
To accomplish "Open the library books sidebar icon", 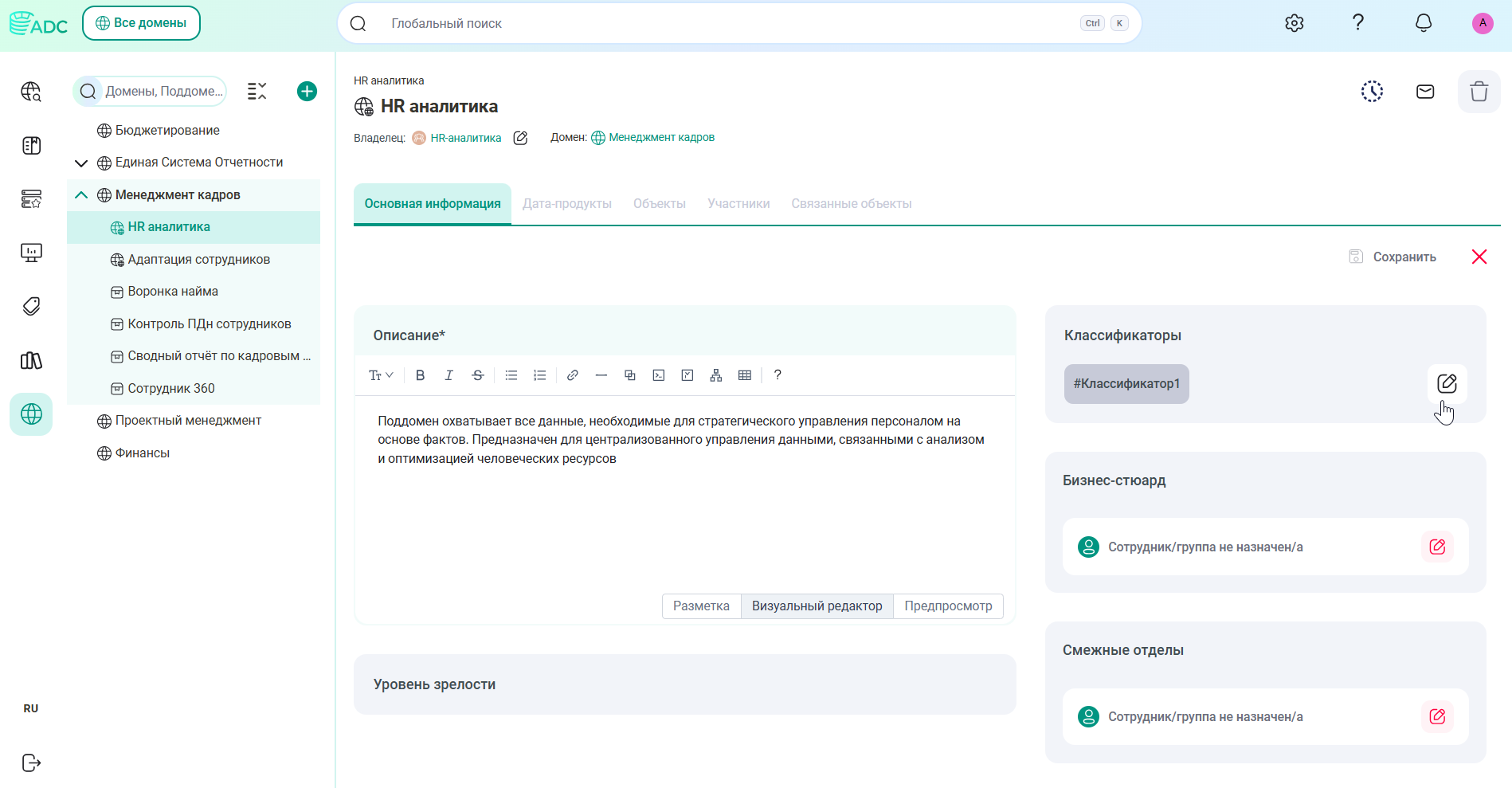I will (31, 360).
